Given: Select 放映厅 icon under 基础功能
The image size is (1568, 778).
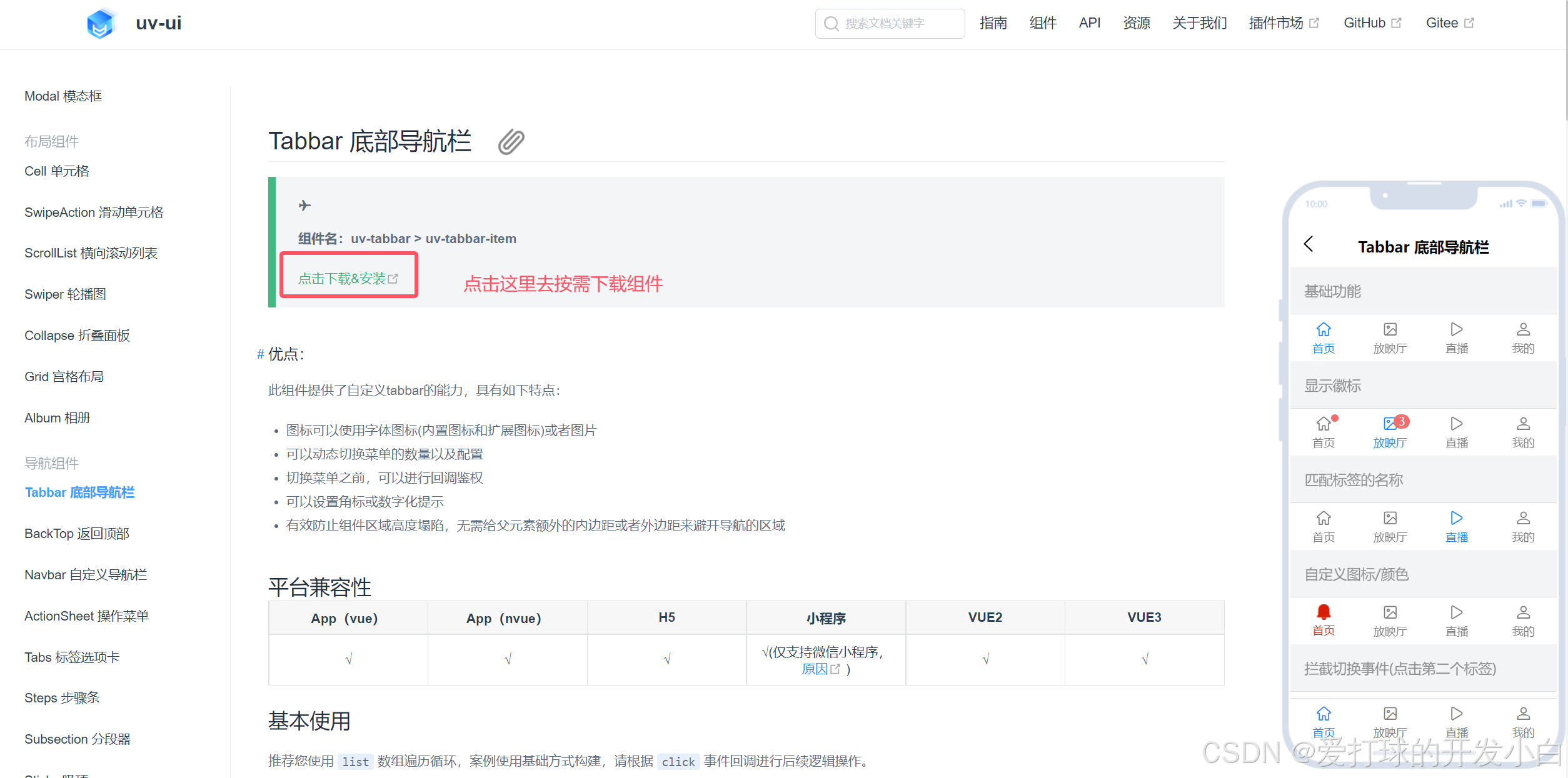Looking at the screenshot, I should pos(1390,329).
